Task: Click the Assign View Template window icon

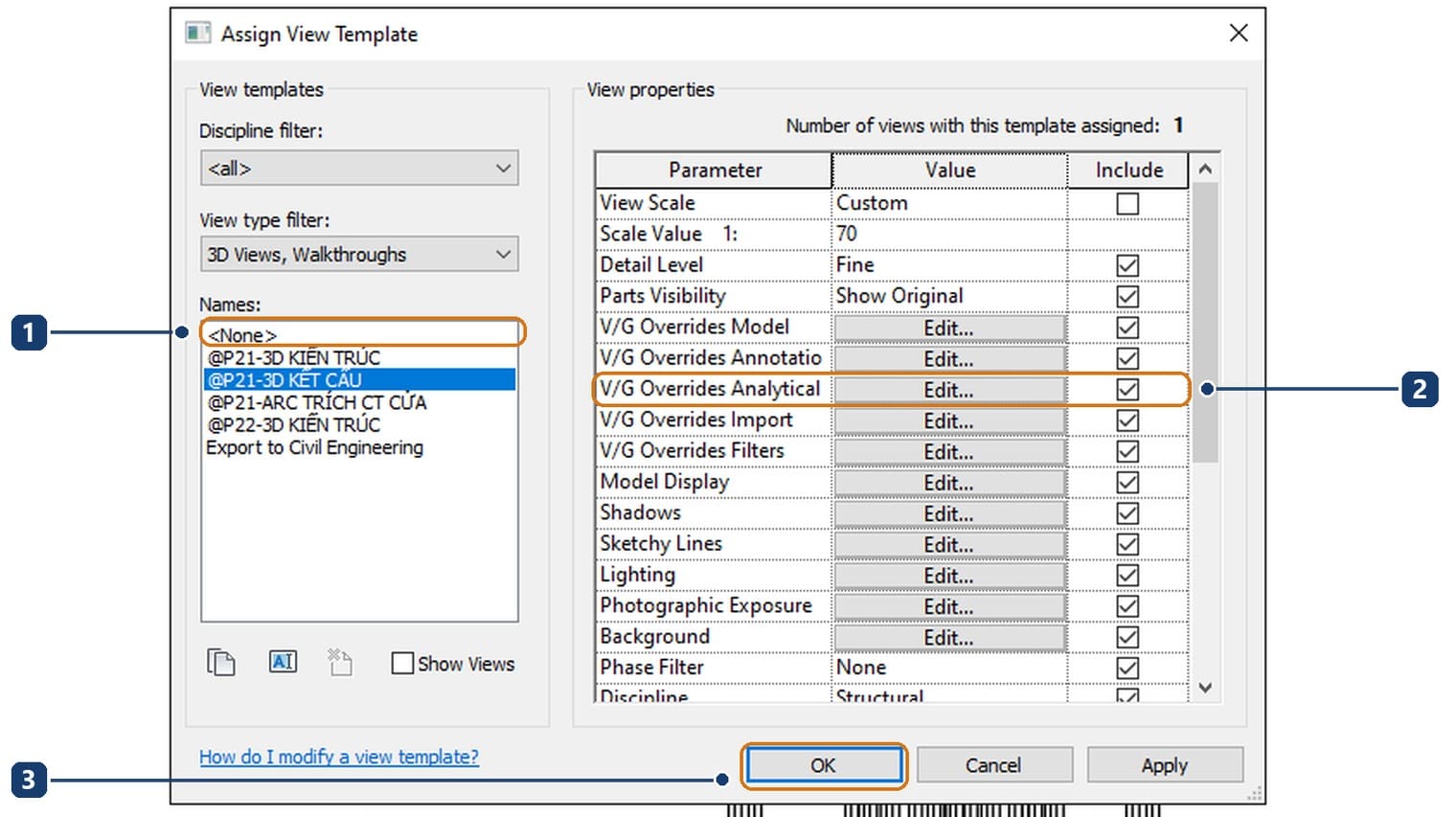Action: 198,34
